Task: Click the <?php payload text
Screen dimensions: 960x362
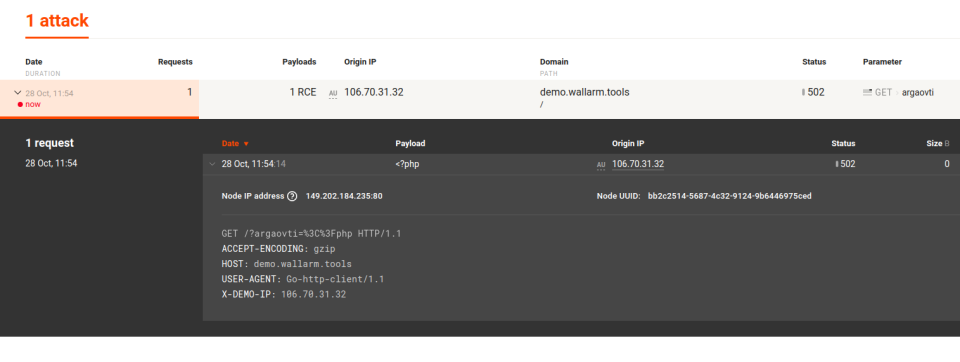Action: click(407, 164)
